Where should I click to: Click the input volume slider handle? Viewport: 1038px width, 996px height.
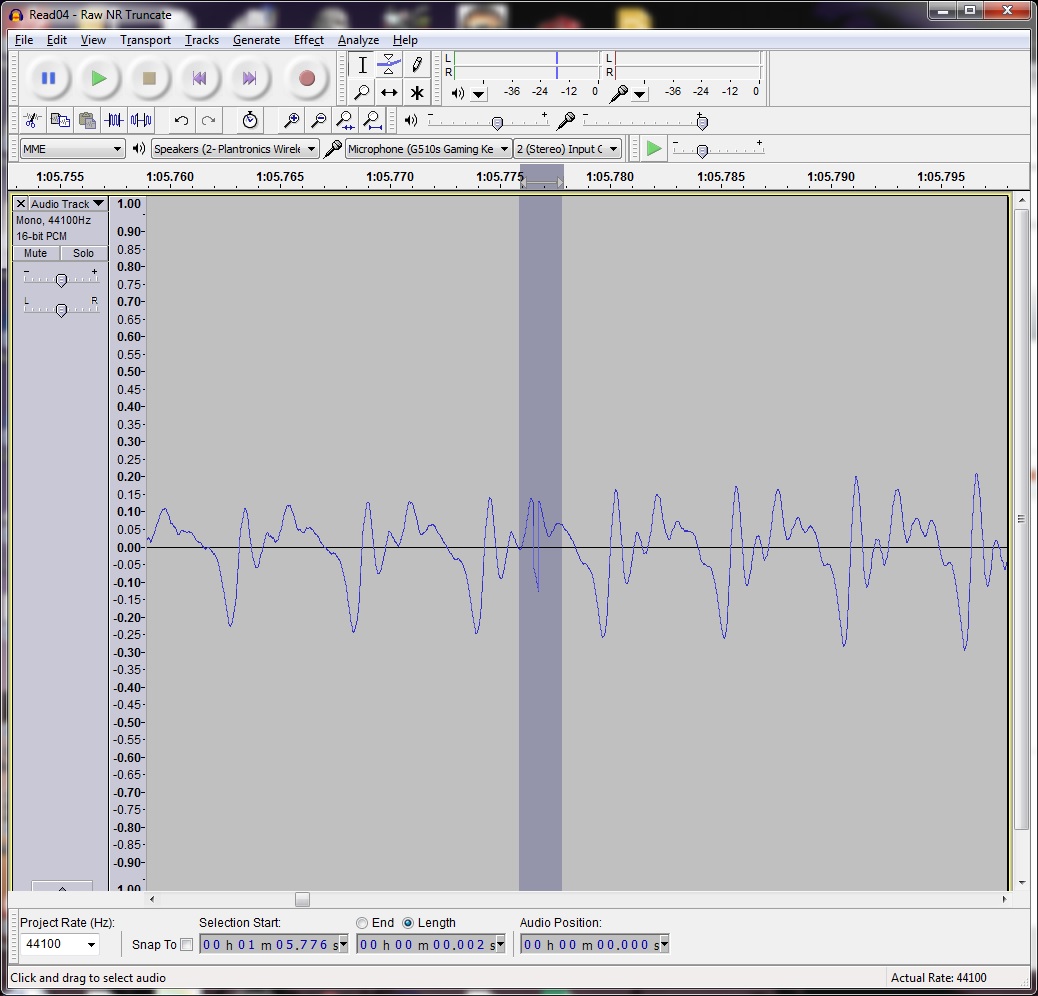(702, 122)
